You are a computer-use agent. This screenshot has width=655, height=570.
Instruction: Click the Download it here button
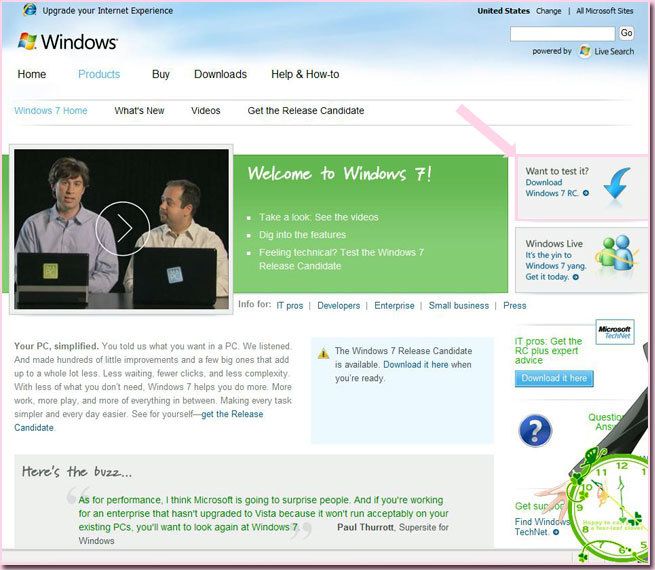[554, 378]
